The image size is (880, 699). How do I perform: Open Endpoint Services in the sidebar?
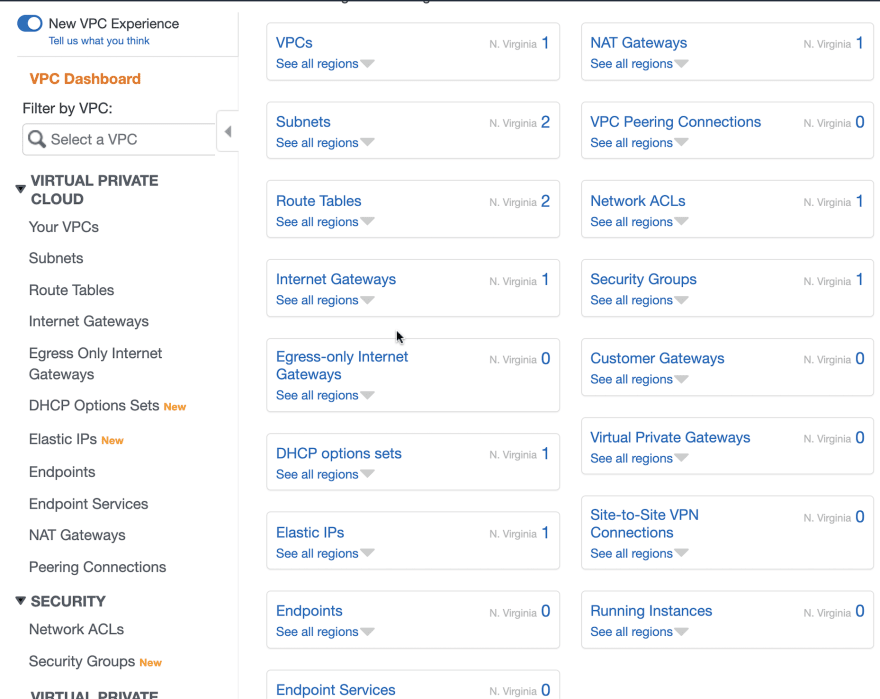[88, 504]
